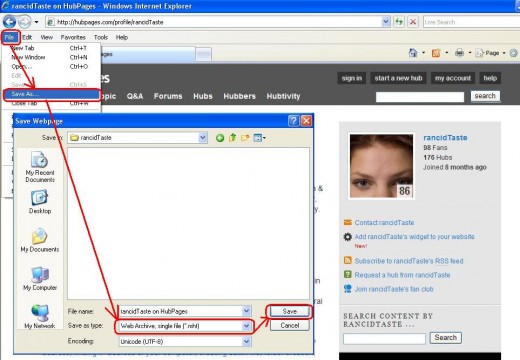The image size is (520, 360).
Task: Open the Hubbers navigation link
Action: pyautogui.click(x=239, y=96)
